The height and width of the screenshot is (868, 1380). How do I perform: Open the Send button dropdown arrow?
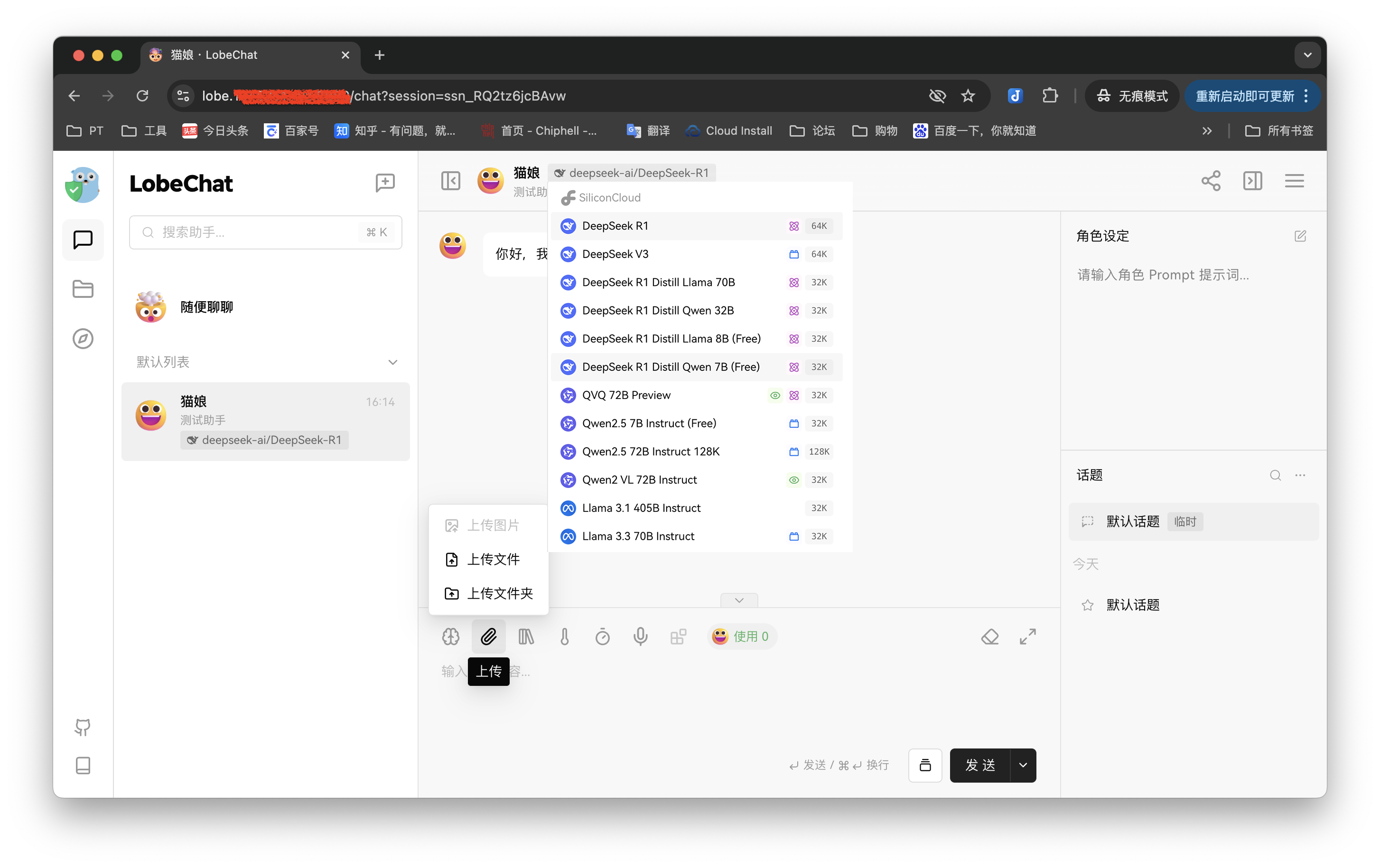pyautogui.click(x=1023, y=766)
